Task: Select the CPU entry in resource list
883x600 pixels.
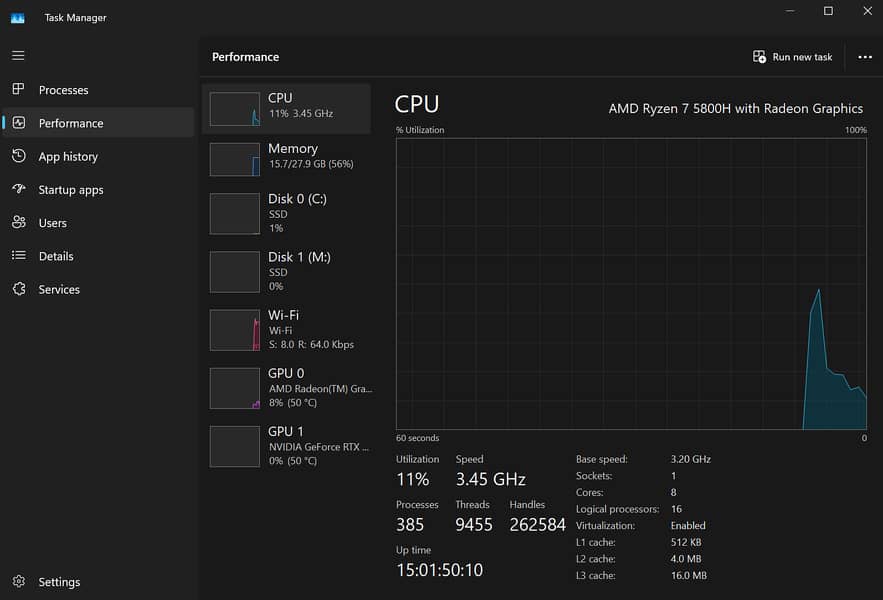Action: click(x=286, y=107)
